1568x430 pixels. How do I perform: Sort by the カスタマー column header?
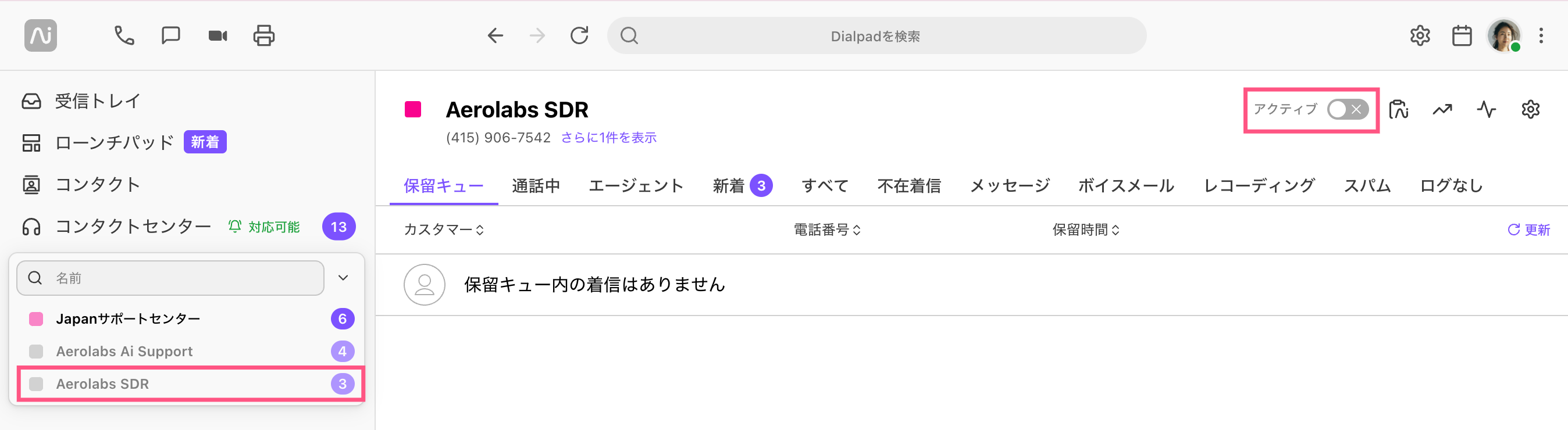(444, 230)
